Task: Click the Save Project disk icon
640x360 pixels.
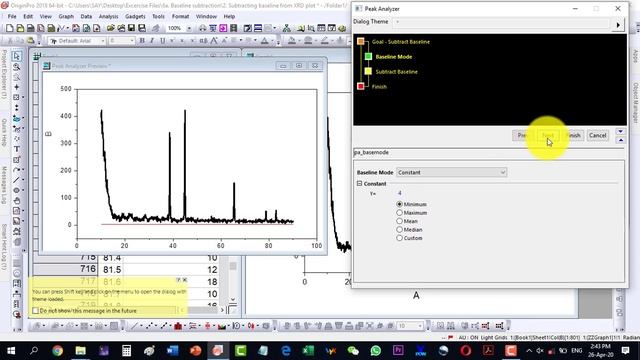Action: pos(131,28)
